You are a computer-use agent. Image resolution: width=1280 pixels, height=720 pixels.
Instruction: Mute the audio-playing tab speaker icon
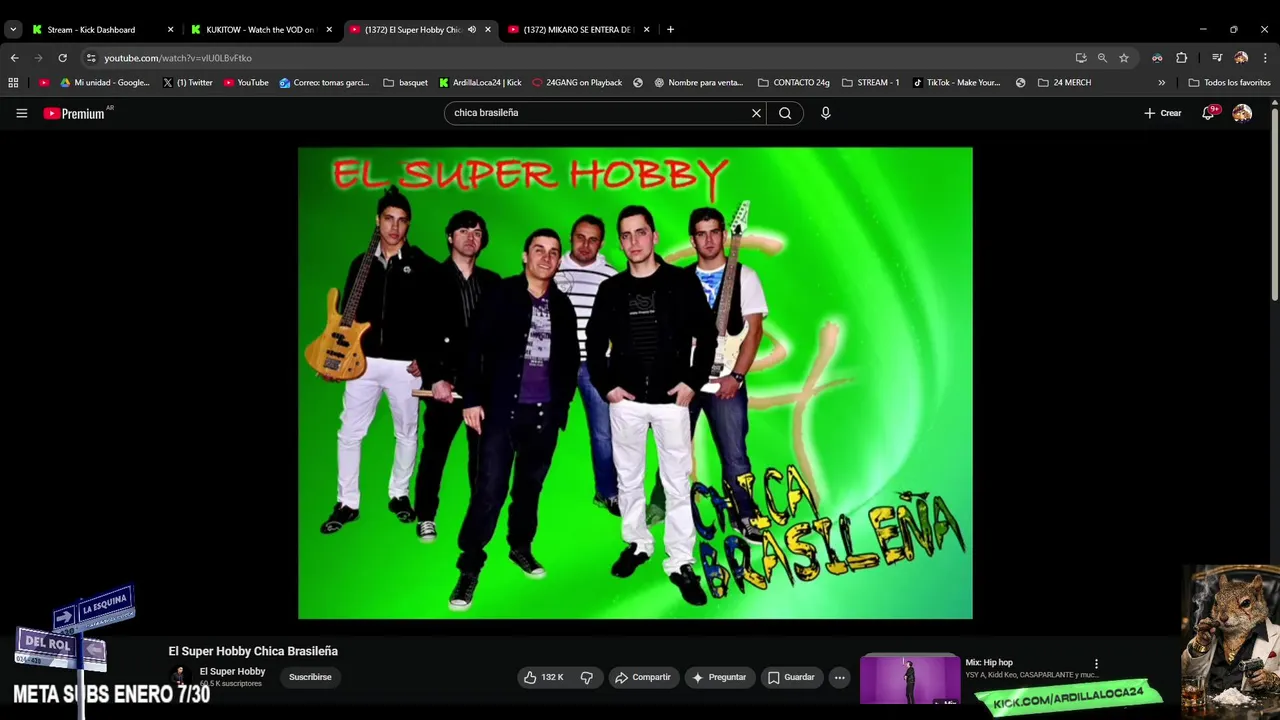(x=471, y=30)
